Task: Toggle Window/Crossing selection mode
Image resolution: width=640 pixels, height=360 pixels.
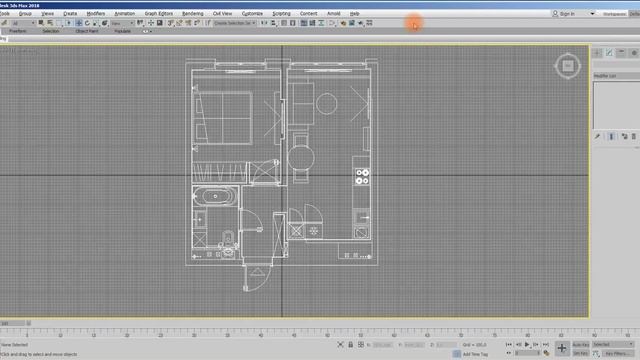Action: [69, 23]
